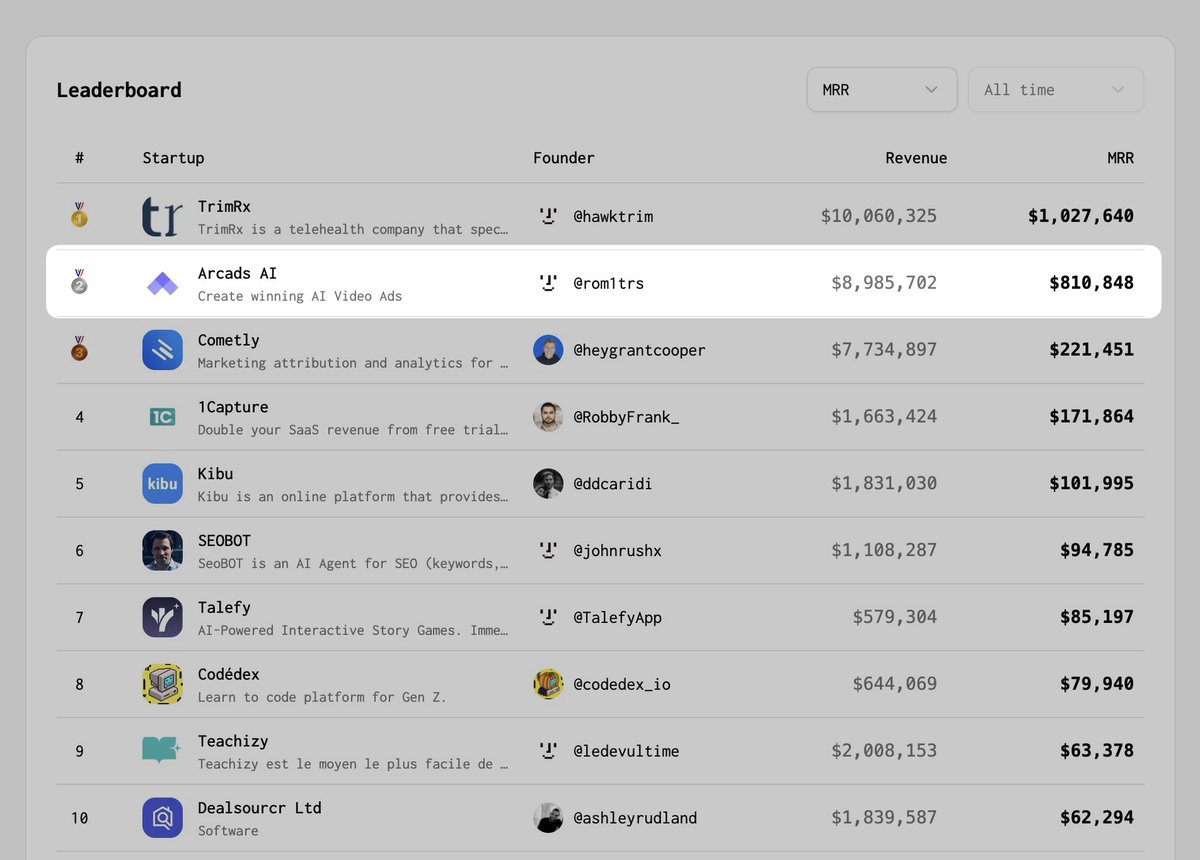The width and height of the screenshot is (1200, 860).
Task: Click the Kibu logo icon
Action: click(x=162, y=484)
